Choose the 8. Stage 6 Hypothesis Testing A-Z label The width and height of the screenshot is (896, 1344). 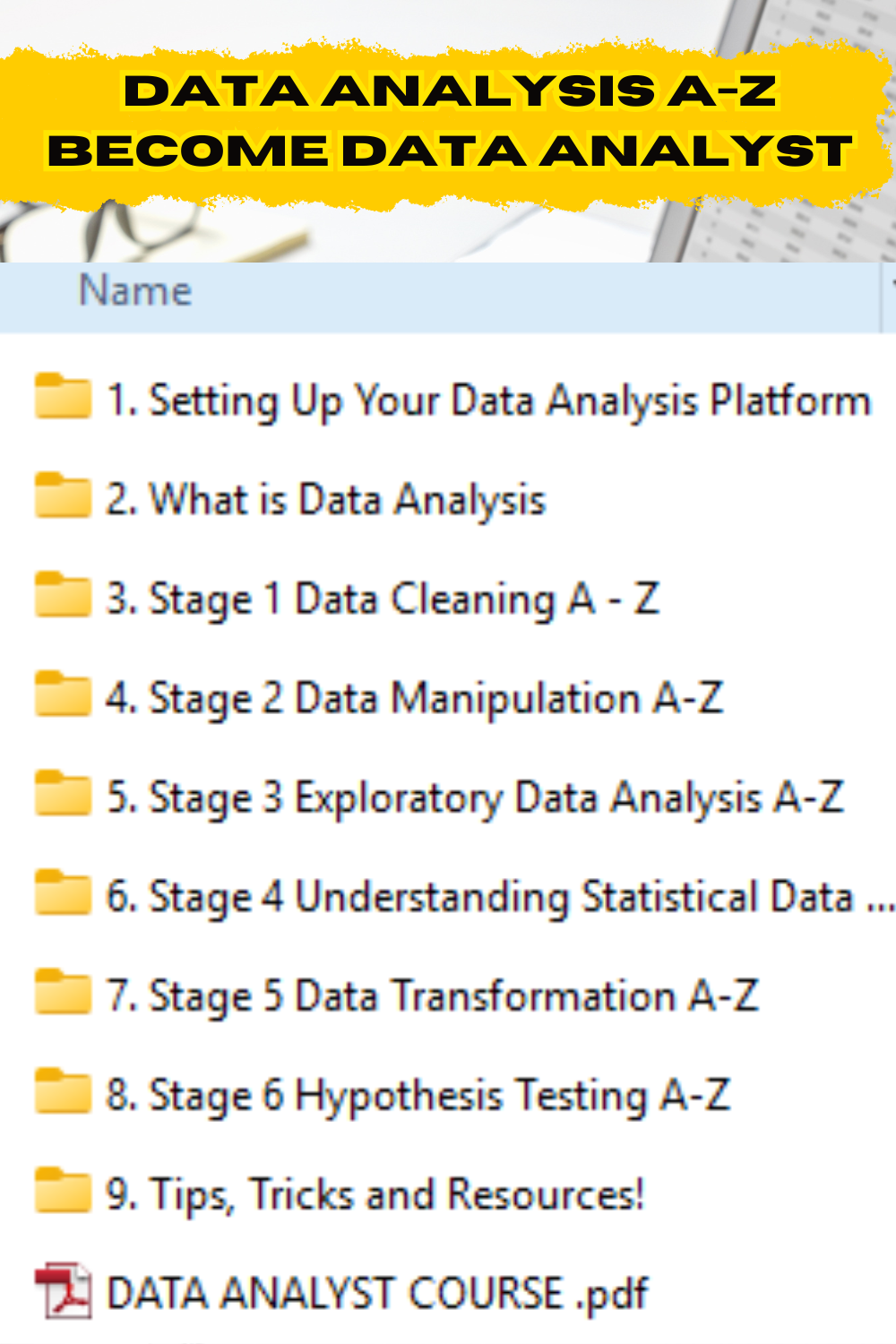click(418, 1097)
